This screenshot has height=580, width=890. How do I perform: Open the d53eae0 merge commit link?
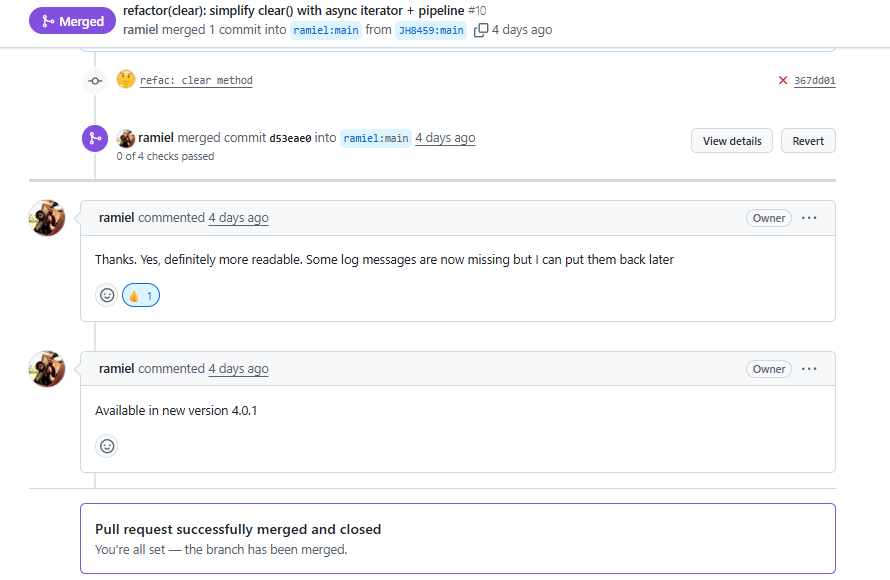tap(290, 138)
